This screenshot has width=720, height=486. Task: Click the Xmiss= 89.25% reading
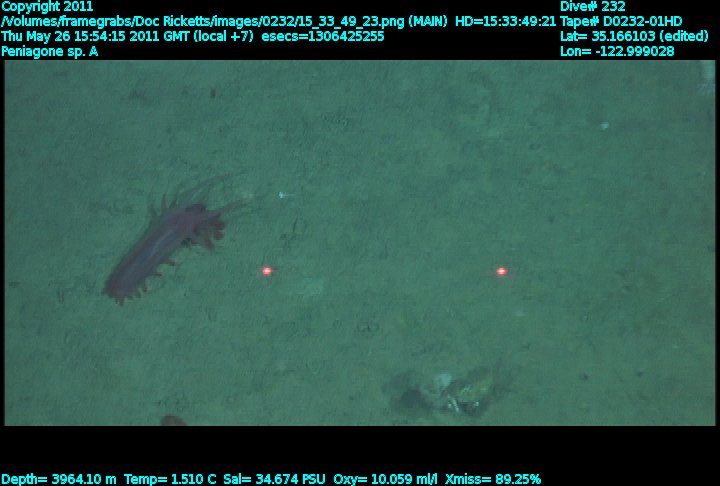click(x=493, y=479)
